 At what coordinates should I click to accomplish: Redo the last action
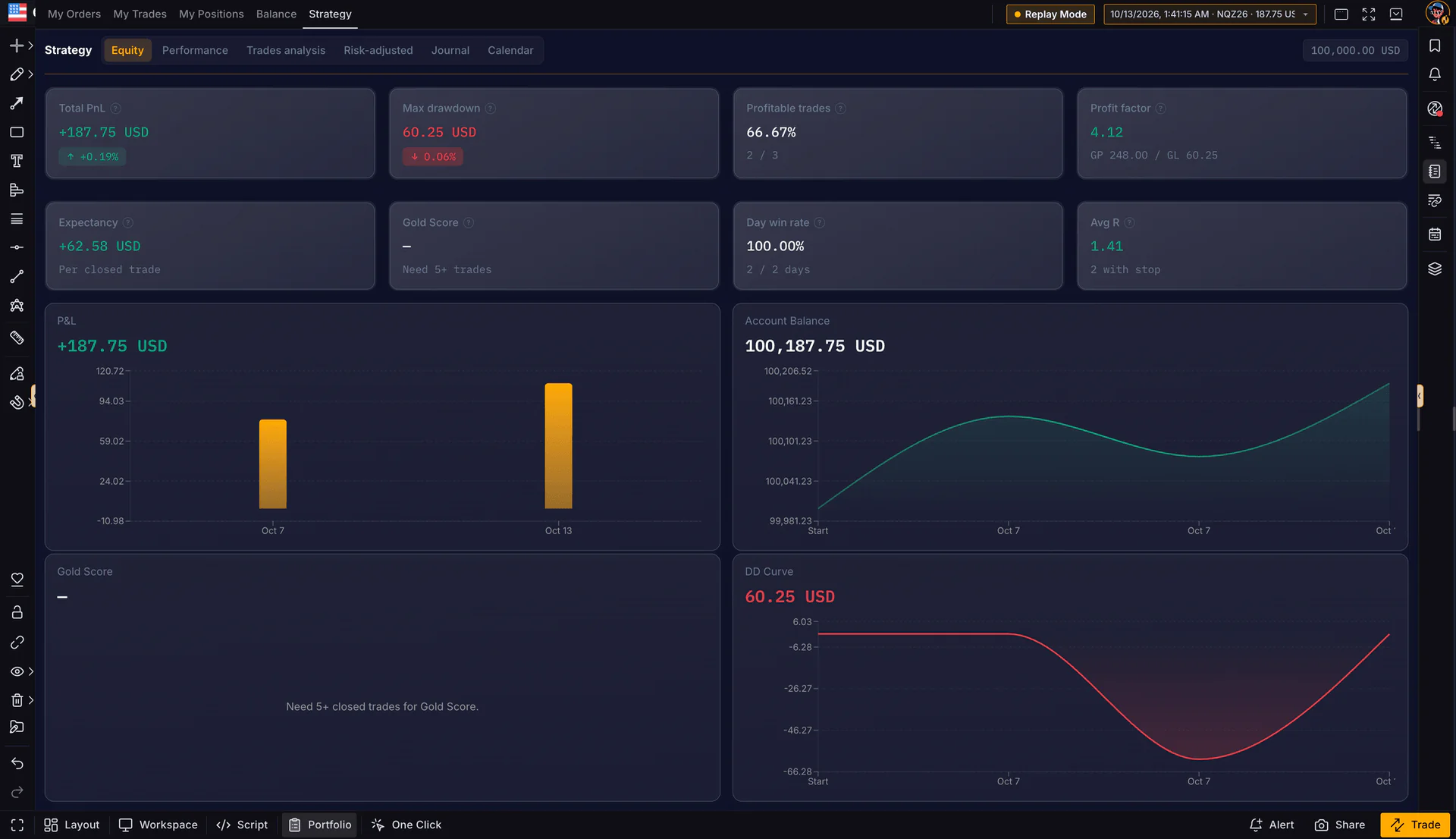coord(17,793)
